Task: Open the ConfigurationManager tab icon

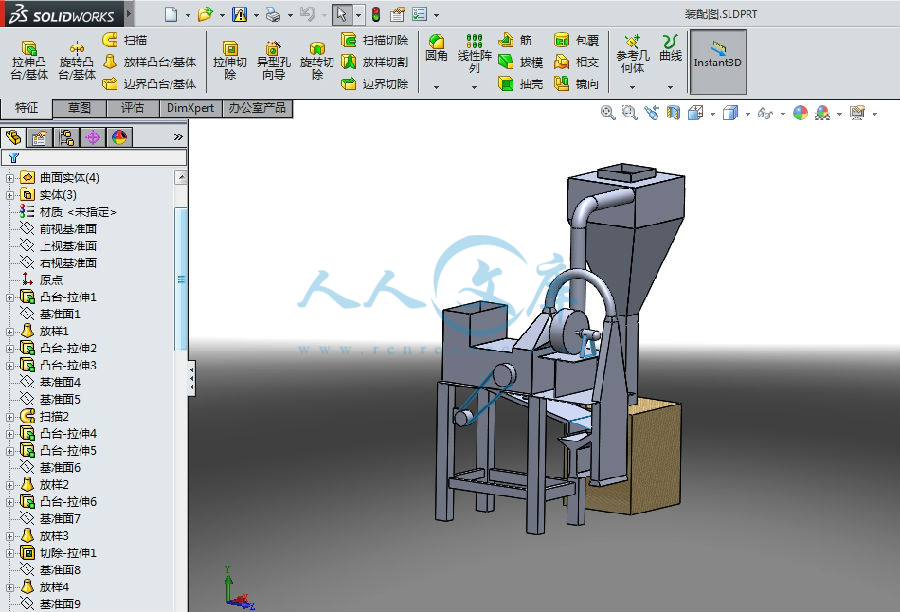Action: (66, 137)
